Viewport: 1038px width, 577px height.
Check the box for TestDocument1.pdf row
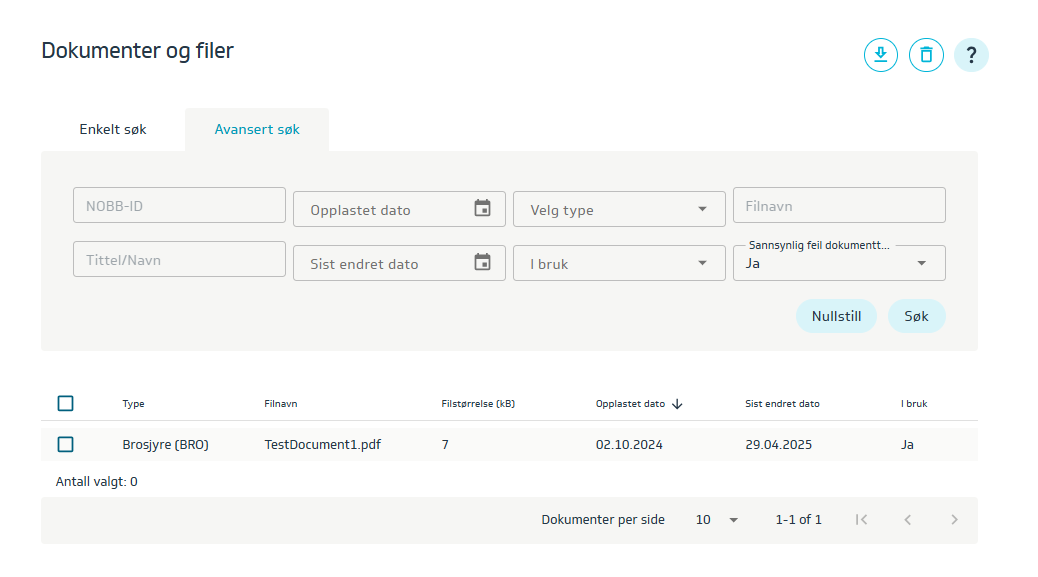66,444
